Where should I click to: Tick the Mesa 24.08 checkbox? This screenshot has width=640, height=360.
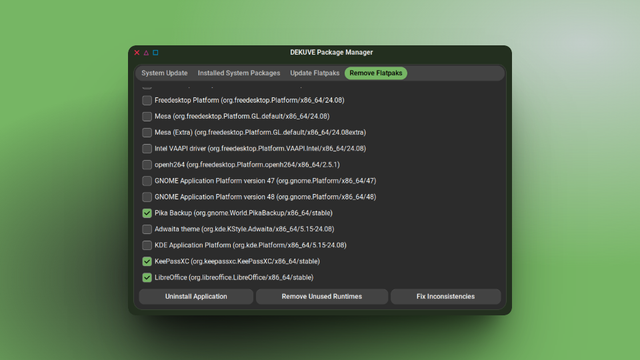click(147, 116)
